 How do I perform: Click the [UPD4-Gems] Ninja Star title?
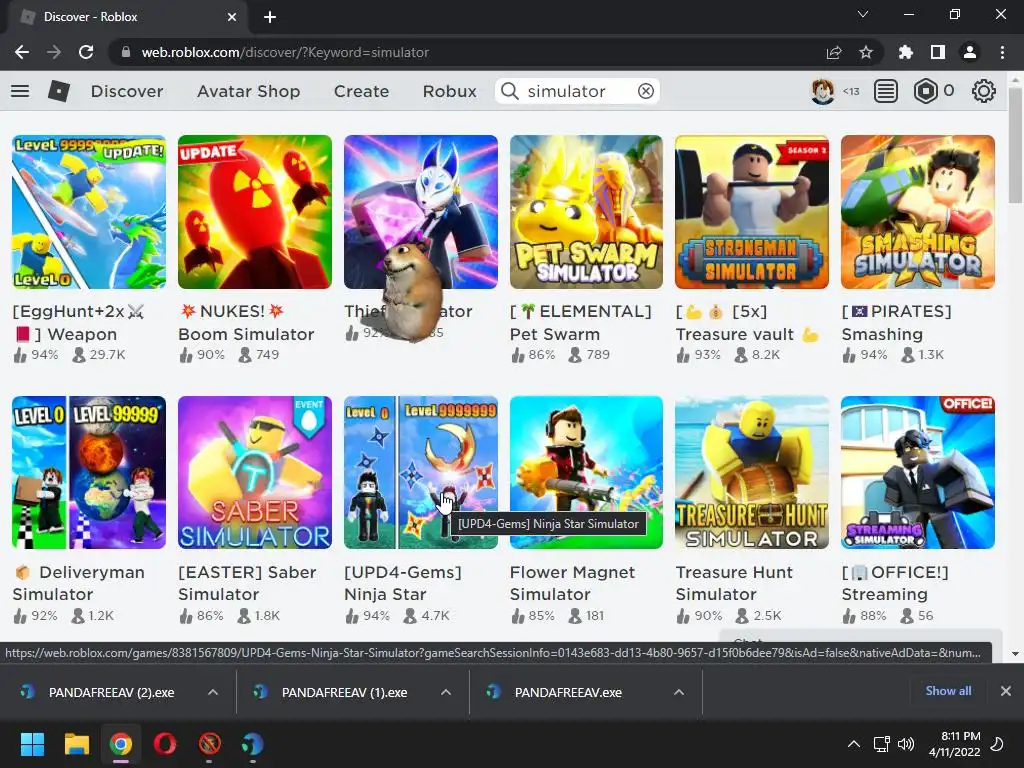(x=403, y=583)
